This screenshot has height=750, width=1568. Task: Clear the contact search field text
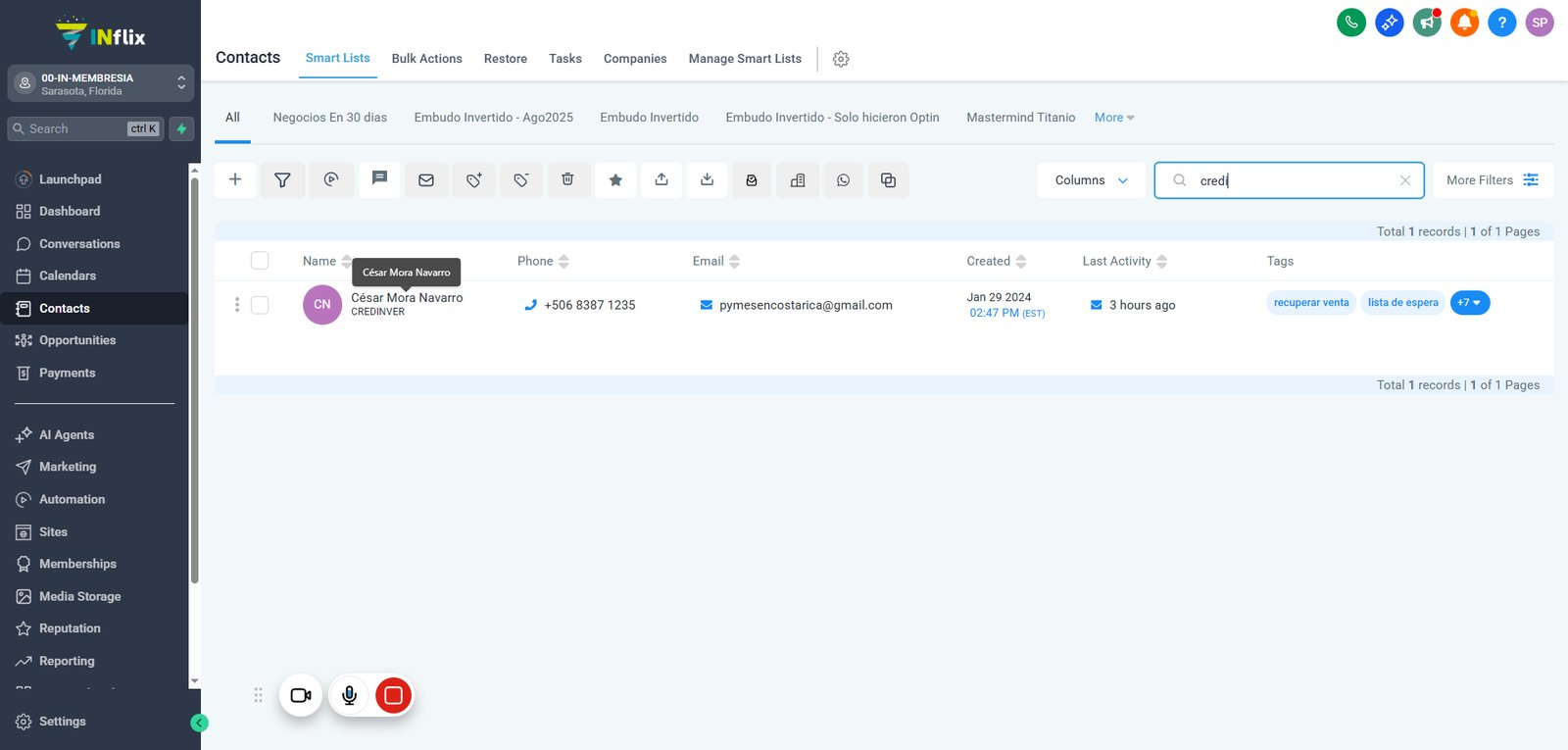point(1405,180)
